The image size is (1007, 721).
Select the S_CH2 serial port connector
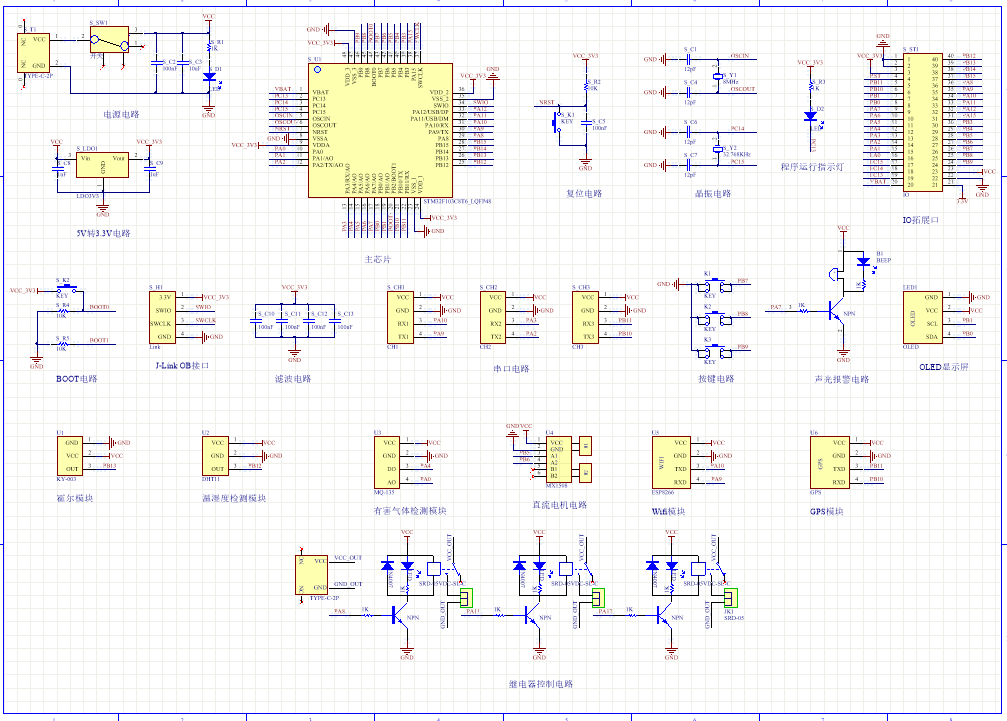493,317
